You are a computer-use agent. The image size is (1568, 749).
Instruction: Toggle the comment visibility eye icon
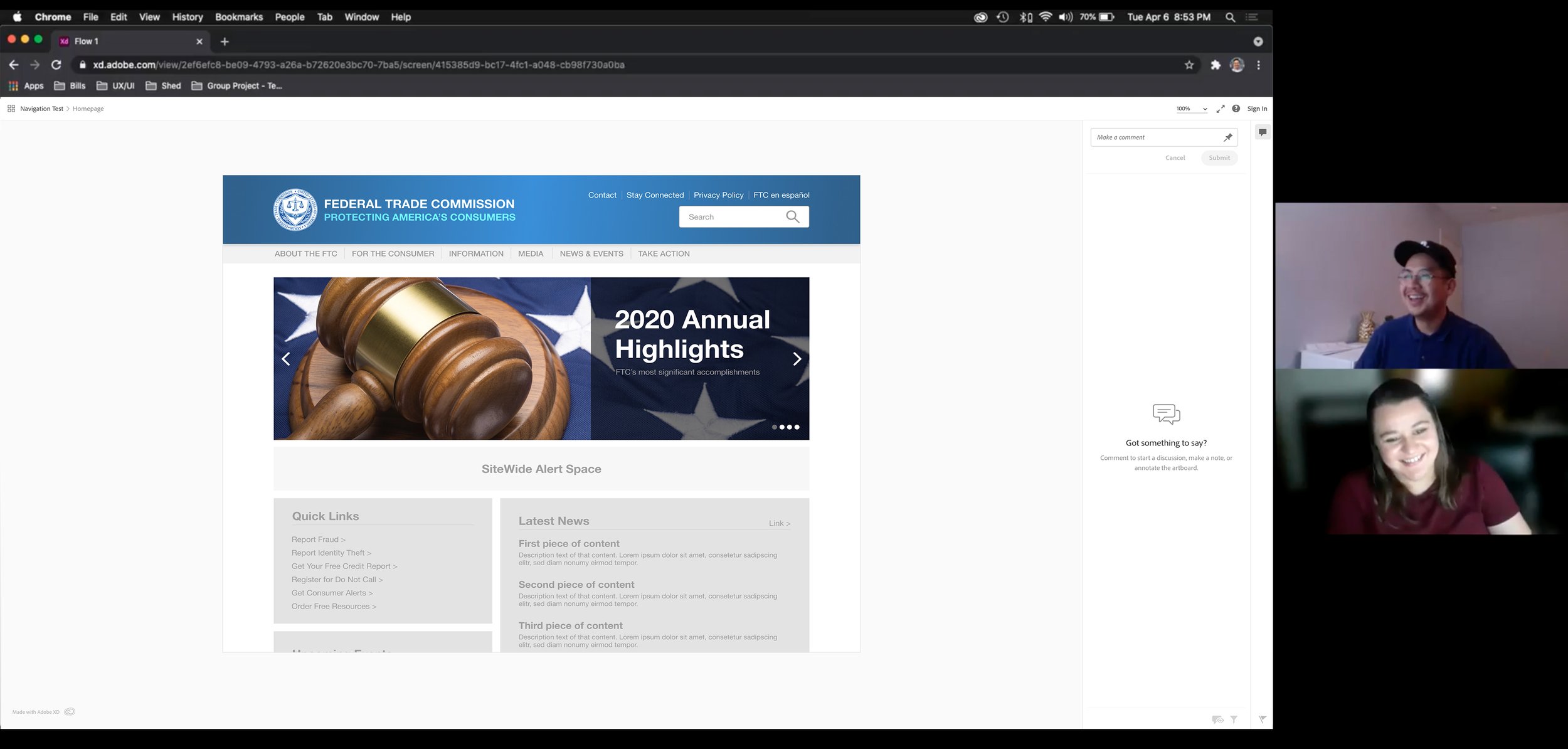(x=1217, y=720)
